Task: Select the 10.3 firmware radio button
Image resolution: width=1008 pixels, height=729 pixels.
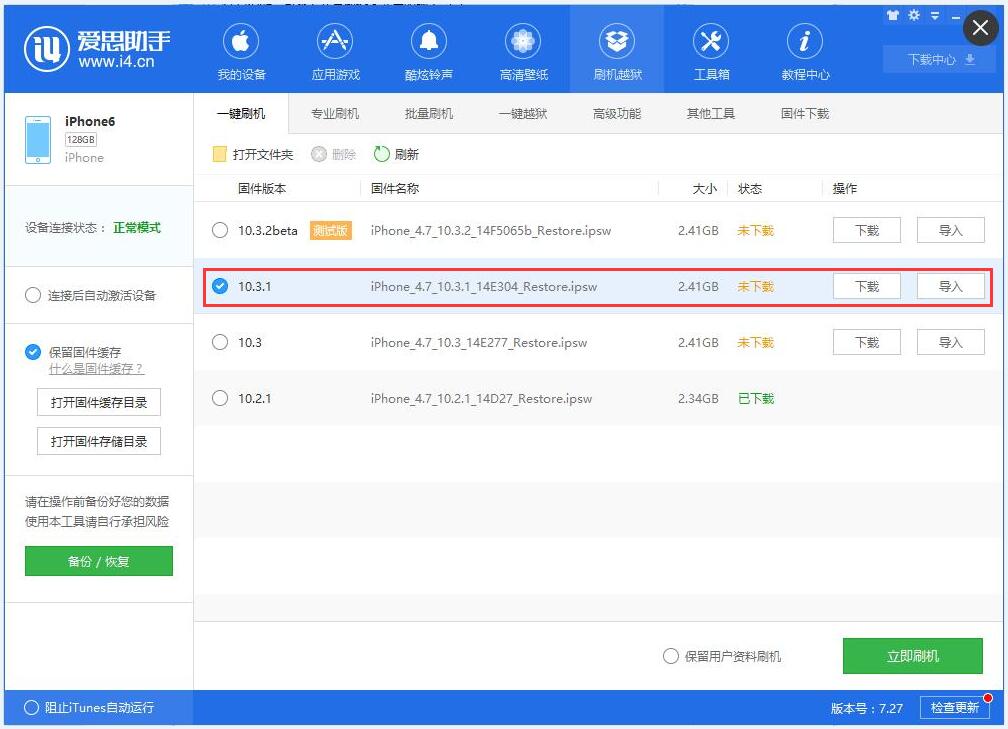Action: (x=220, y=342)
